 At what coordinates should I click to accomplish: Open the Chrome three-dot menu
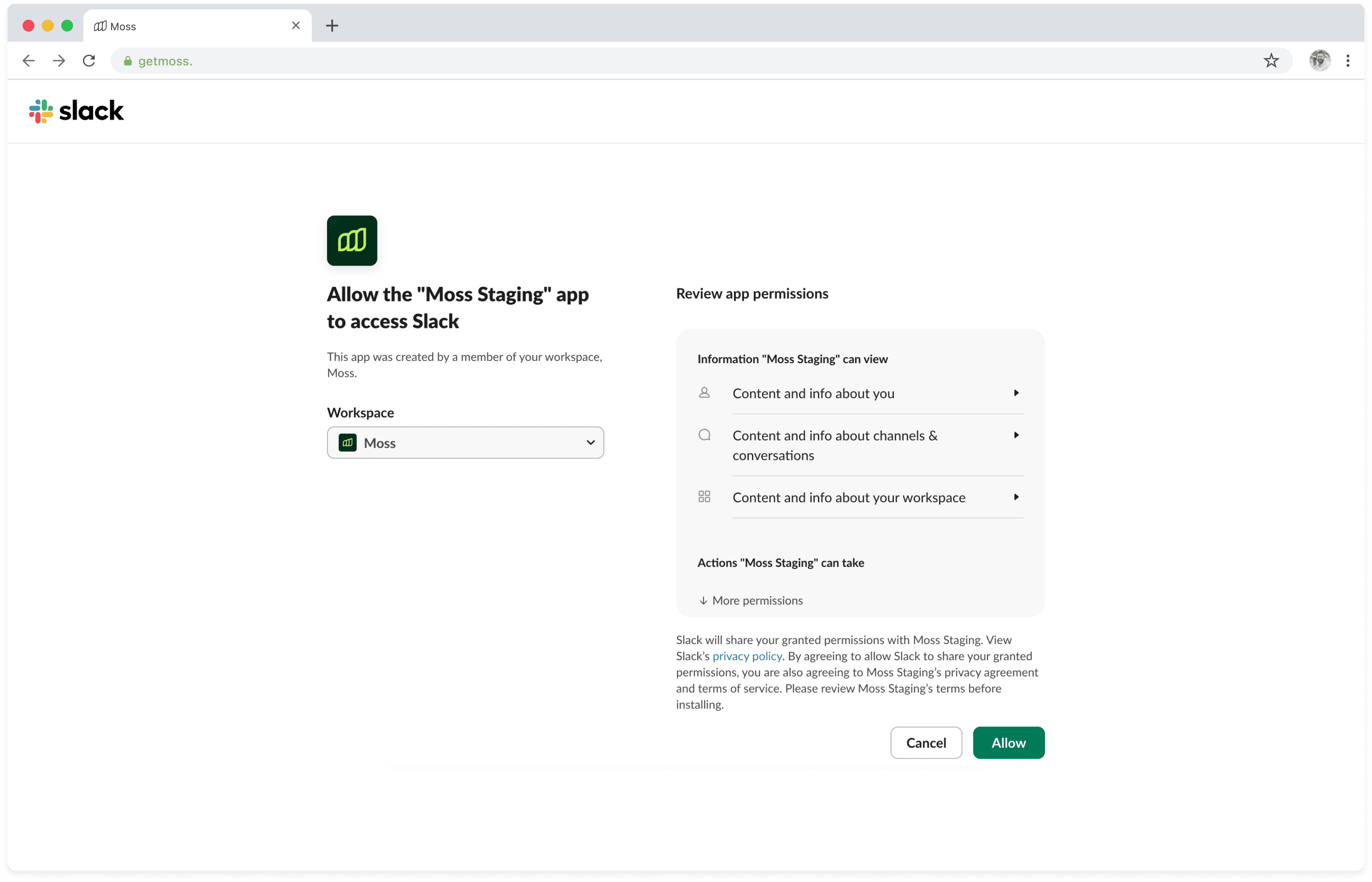[1348, 61]
